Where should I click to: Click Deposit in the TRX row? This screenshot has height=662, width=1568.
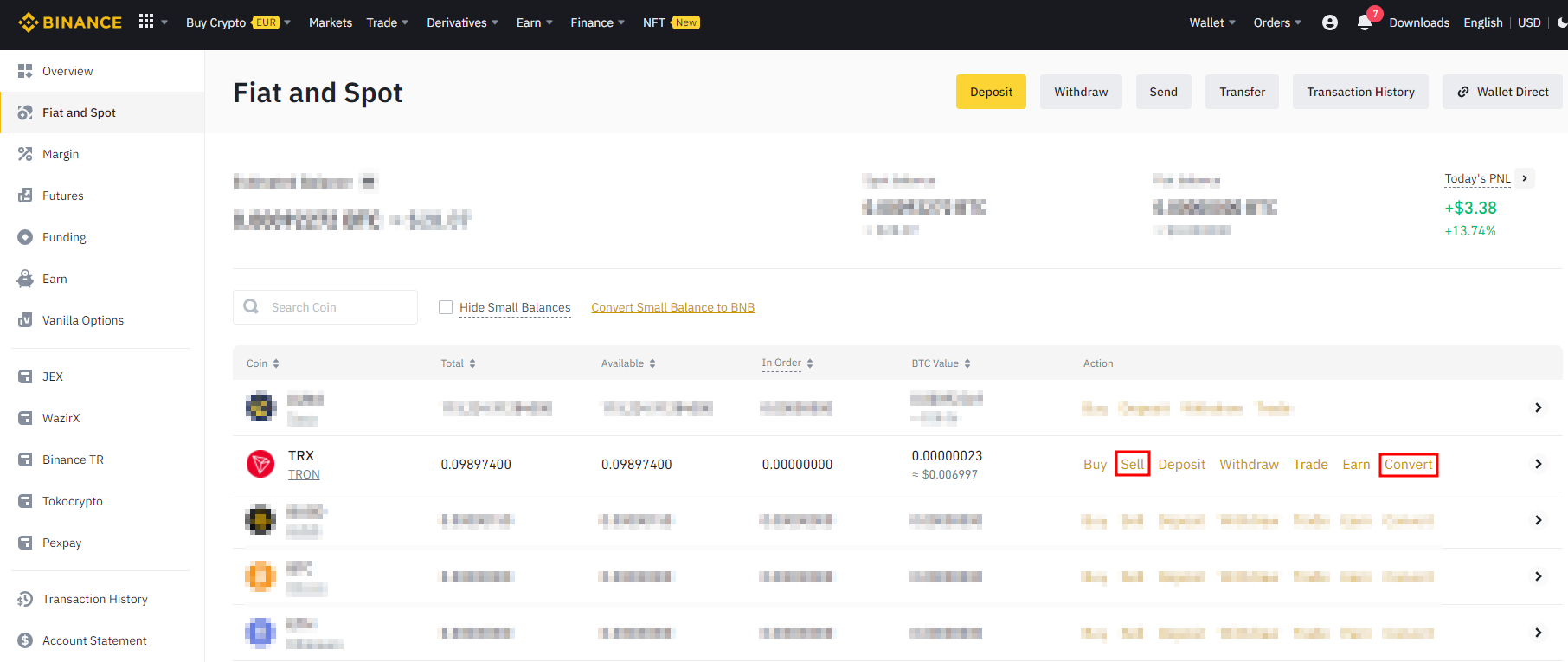click(x=1181, y=465)
